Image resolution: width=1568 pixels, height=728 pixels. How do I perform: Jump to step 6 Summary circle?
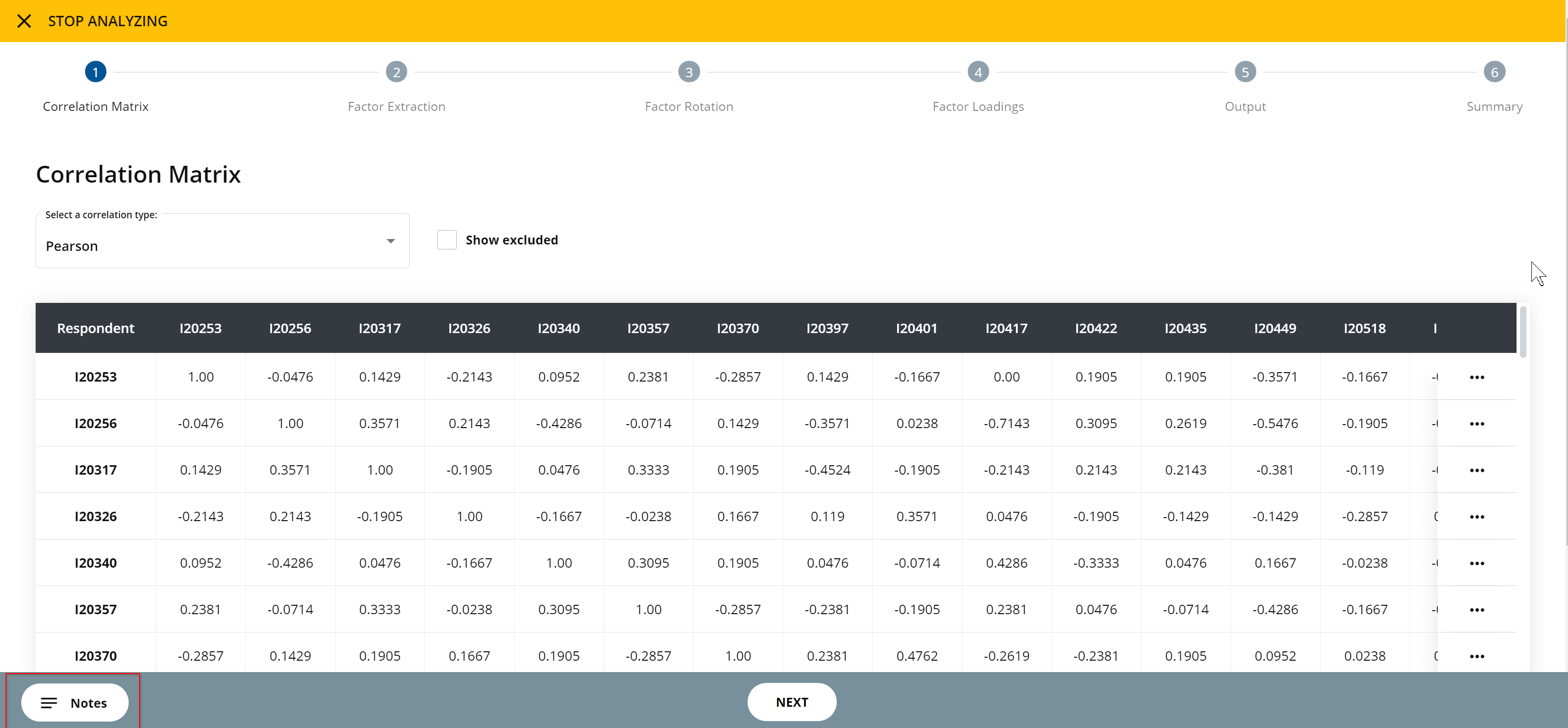pos(1494,72)
